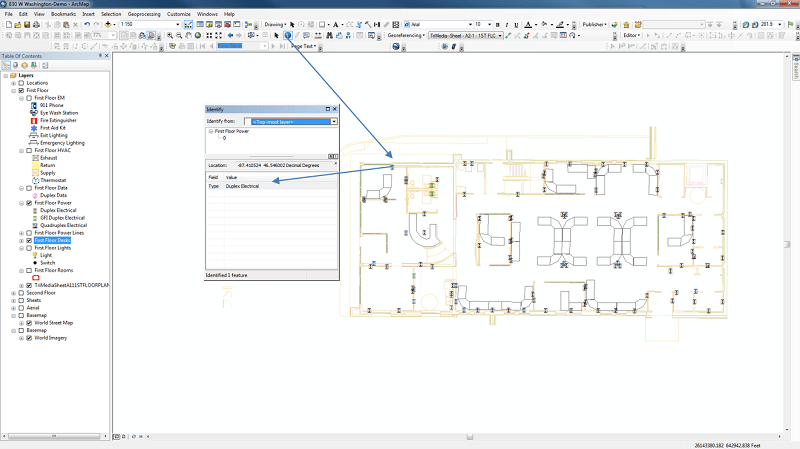The image size is (800, 449).
Task: Open the font color picker
Action: pyautogui.click(x=530, y=24)
